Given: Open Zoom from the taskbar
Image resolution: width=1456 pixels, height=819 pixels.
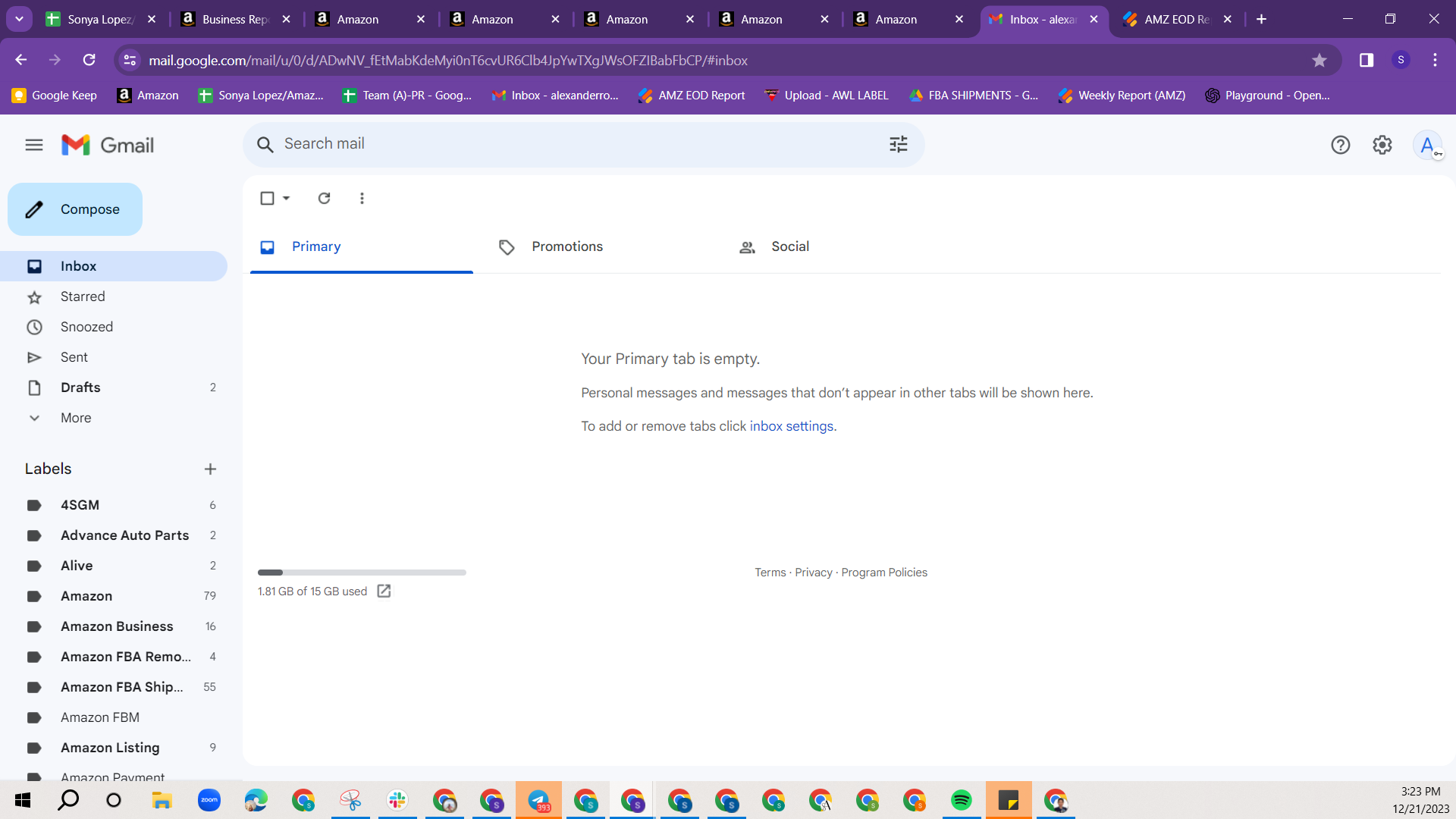Looking at the screenshot, I should (209, 800).
